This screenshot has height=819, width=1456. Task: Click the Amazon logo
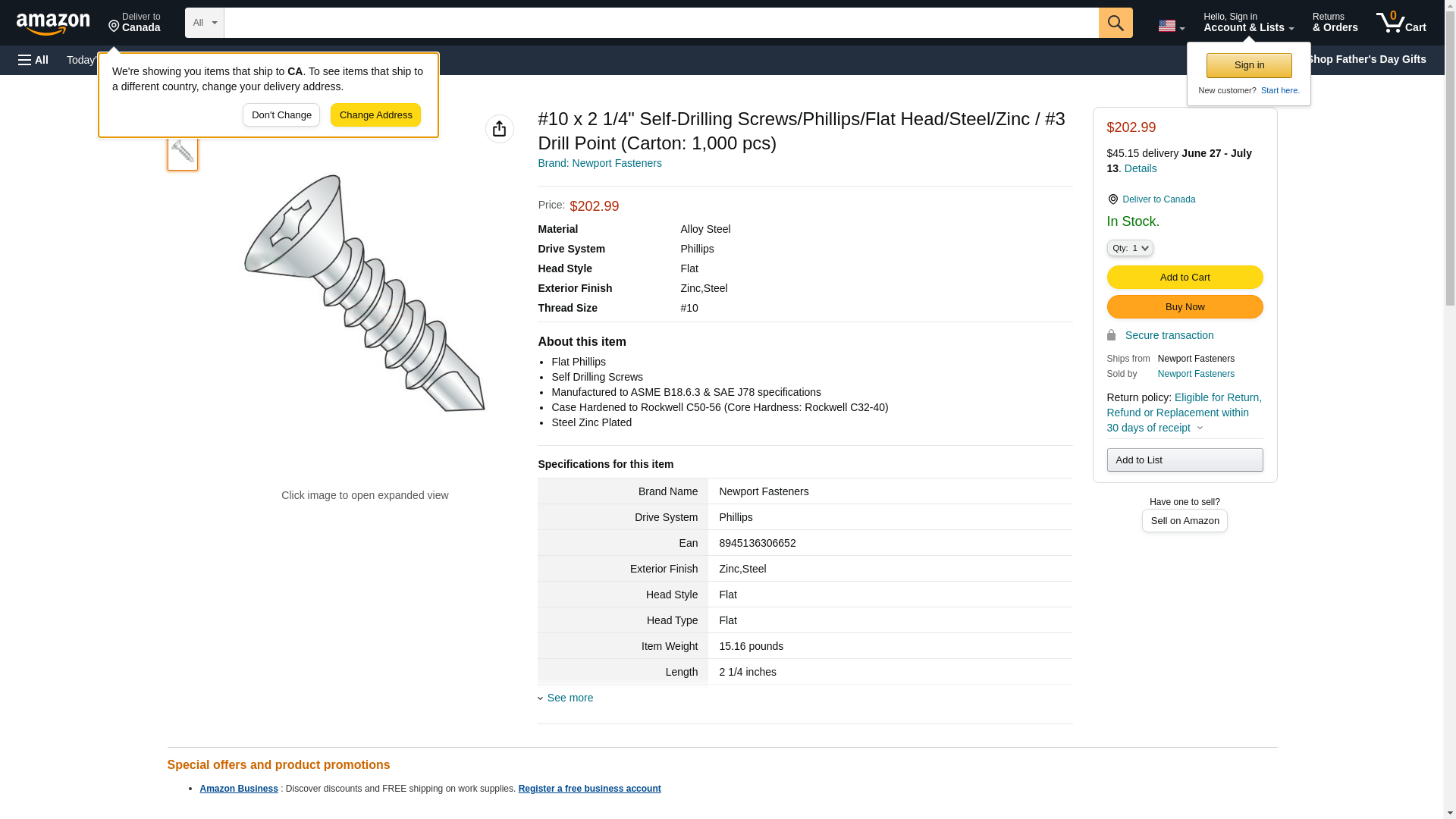tap(53, 24)
